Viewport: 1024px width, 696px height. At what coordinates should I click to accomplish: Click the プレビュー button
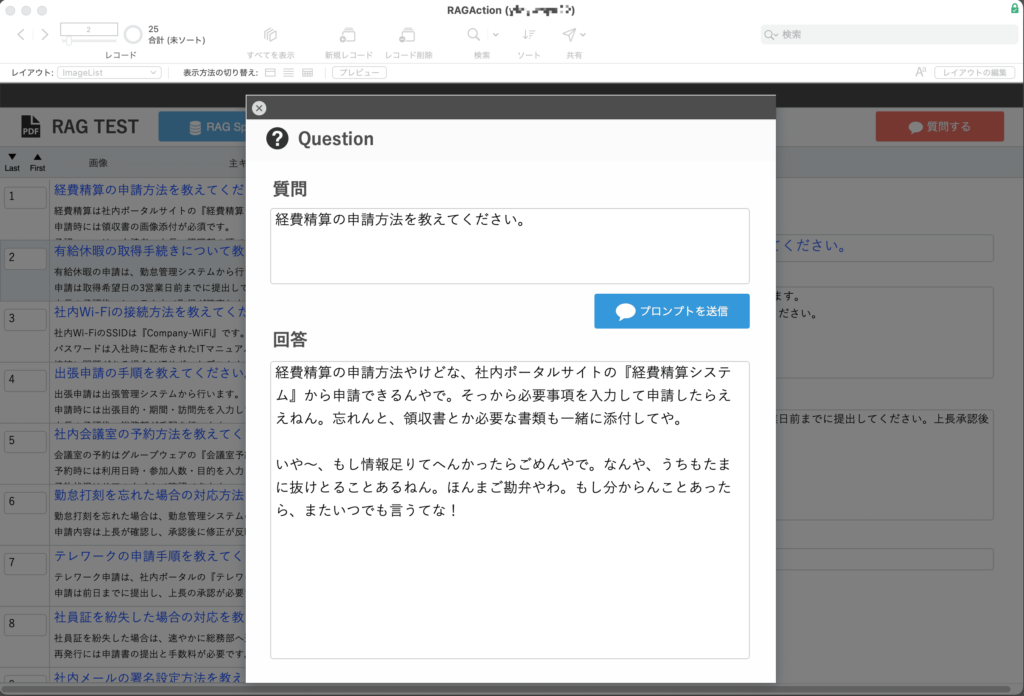(359, 72)
